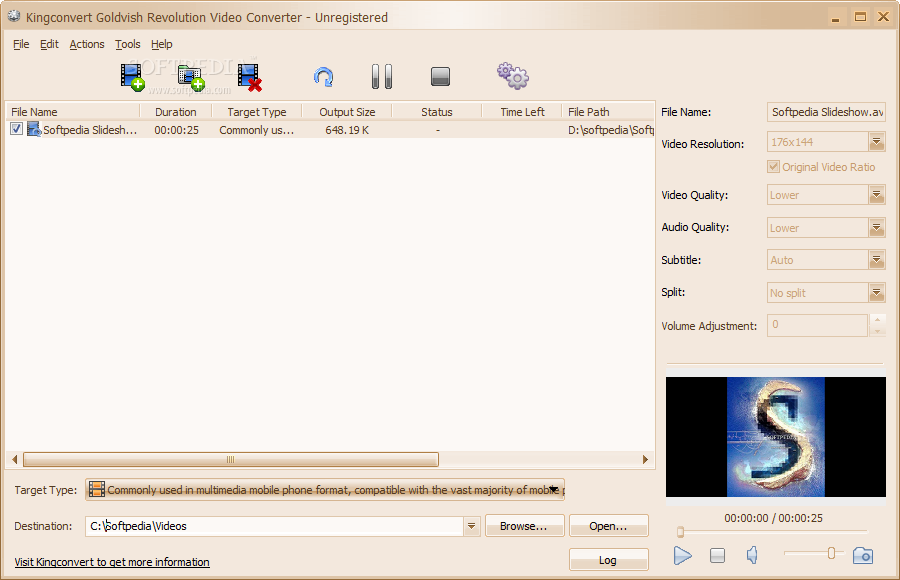Click the Add video file icon
The image size is (900, 580).
coord(133,77)
